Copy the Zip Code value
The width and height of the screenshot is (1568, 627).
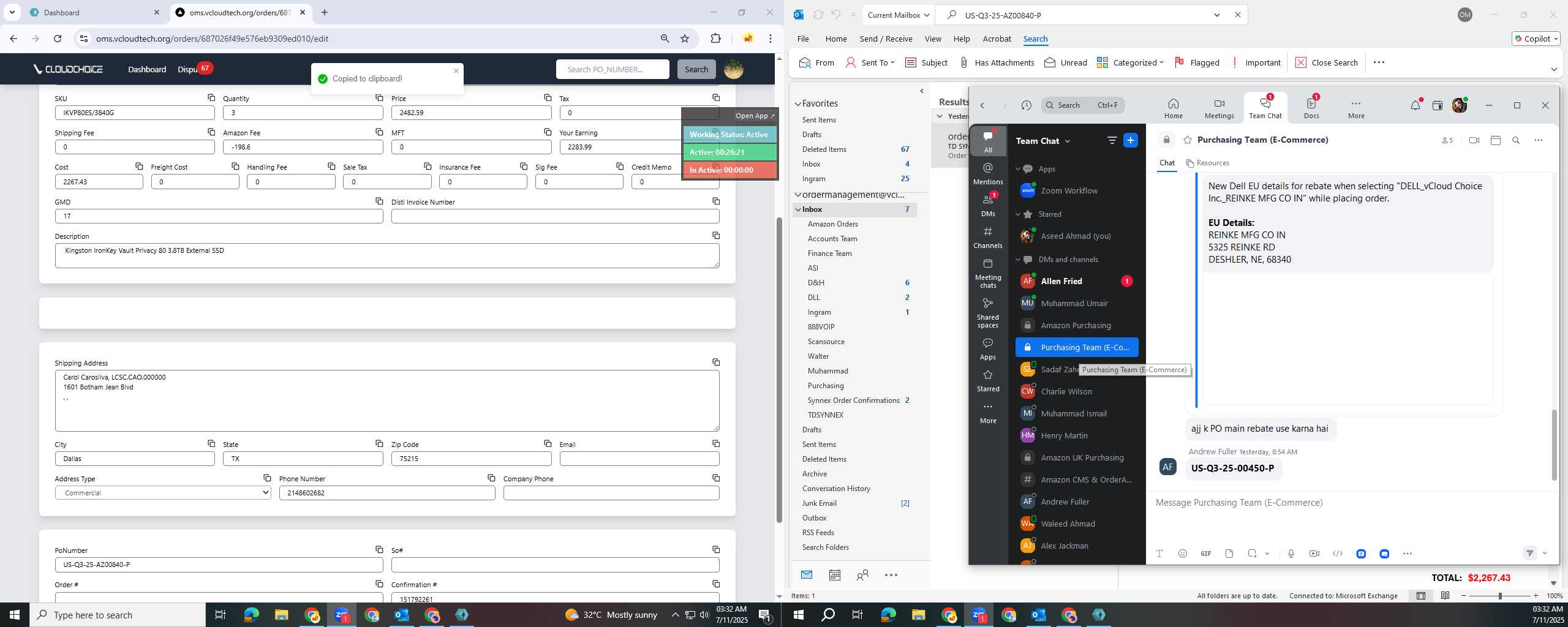(548, 444)
